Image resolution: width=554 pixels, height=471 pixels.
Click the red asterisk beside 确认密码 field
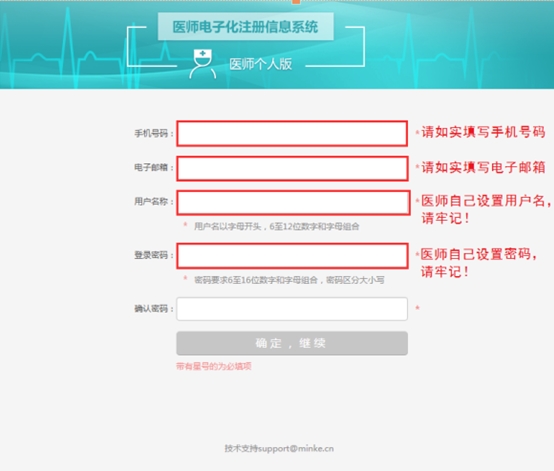tap(417, 308)
